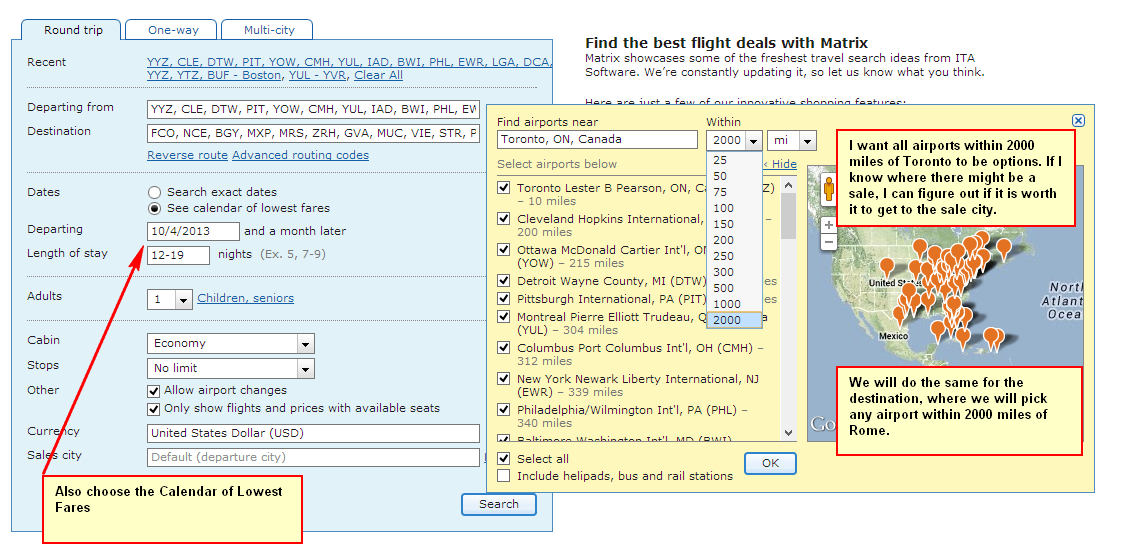The height and width of the screenshot is (553, 1141).
Task: Choose 50 in the distance list
Action: click(734, 176)
